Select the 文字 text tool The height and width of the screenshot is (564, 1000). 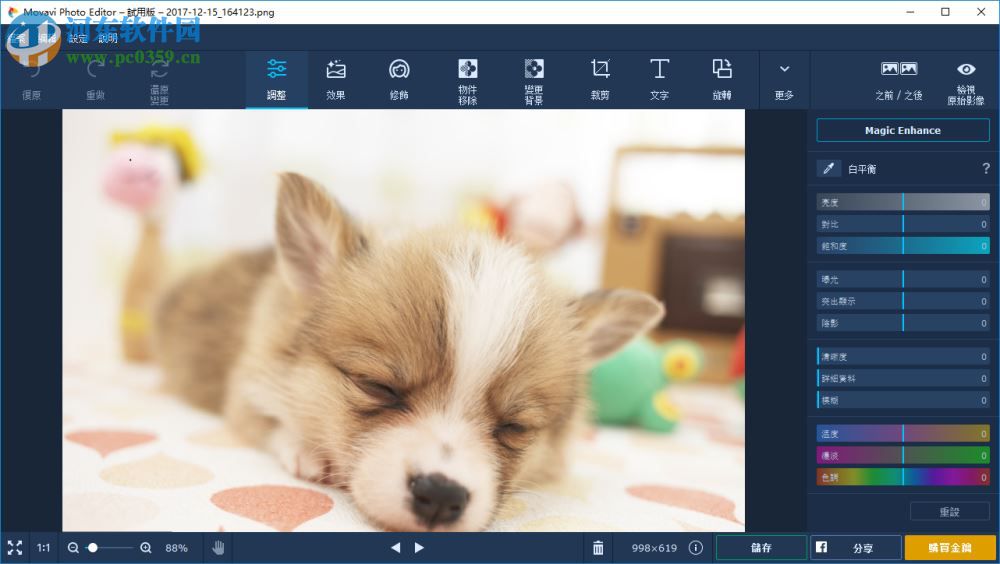(659, 79)
